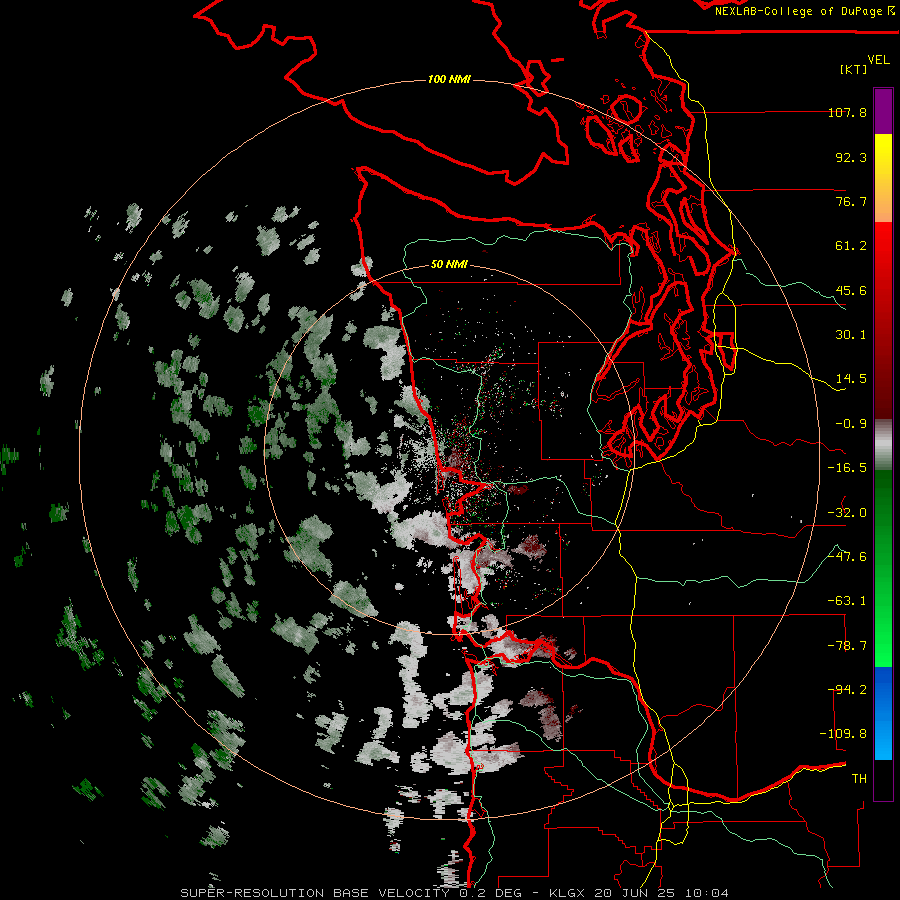The width and height of the screenshot is (900, 900).
Task: Click the 45.6 velocity scale value
Action: click(x=851, y=290)
